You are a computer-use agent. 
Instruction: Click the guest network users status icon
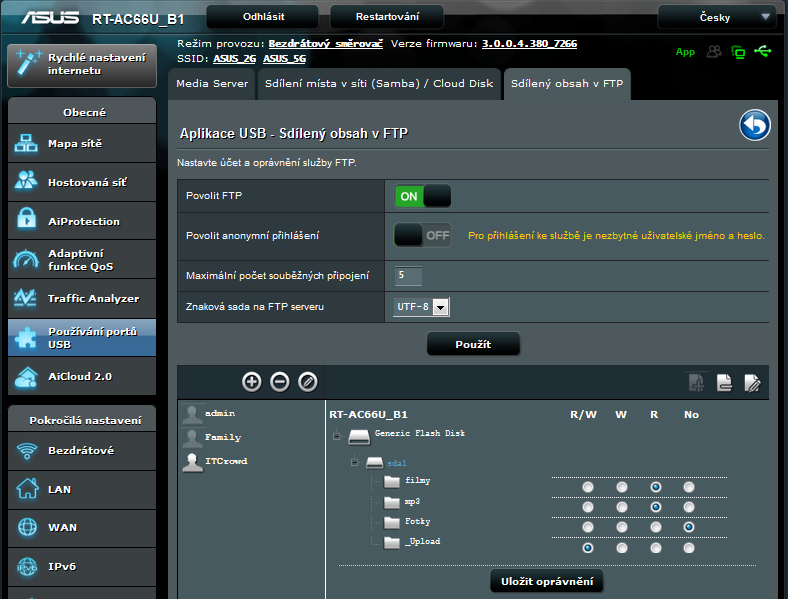(714, 51)
